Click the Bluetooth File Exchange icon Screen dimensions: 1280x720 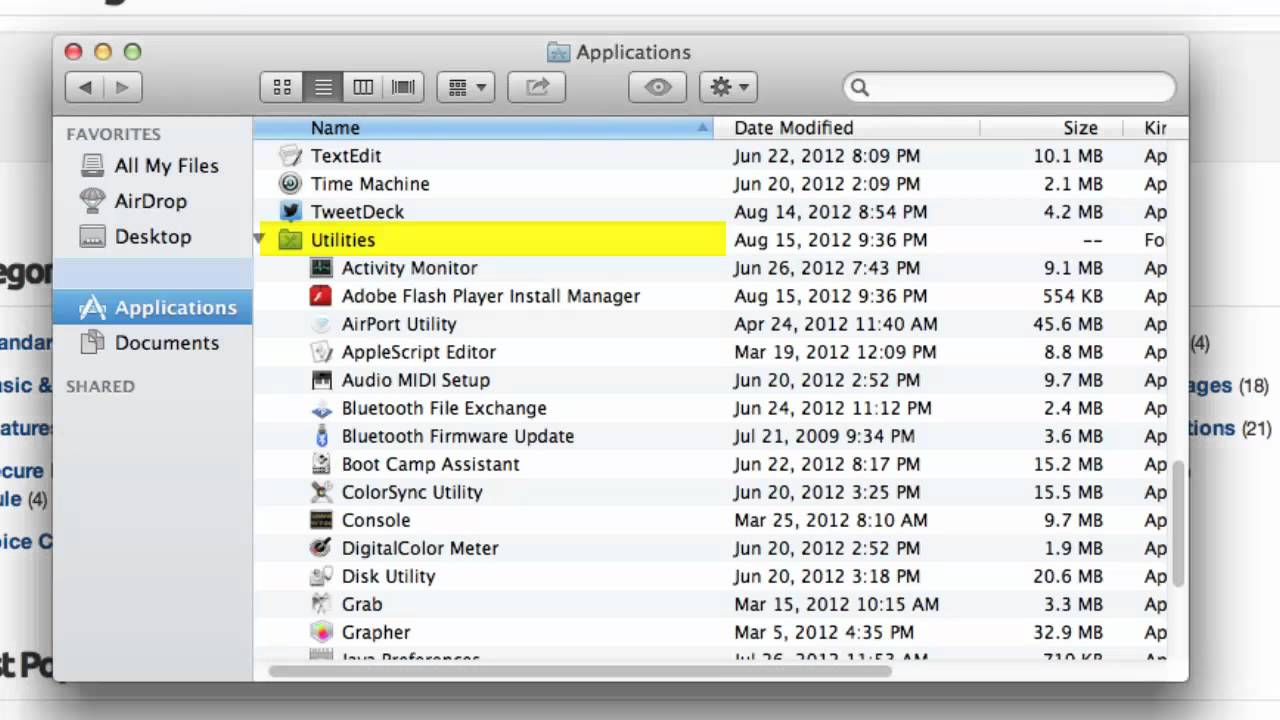(x=321, y=408)
